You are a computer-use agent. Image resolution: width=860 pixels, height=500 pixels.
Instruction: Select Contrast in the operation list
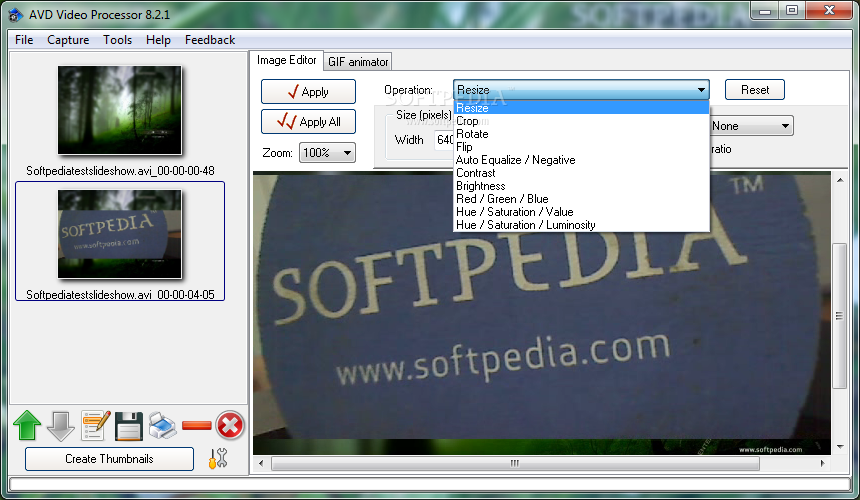point(581,173)
